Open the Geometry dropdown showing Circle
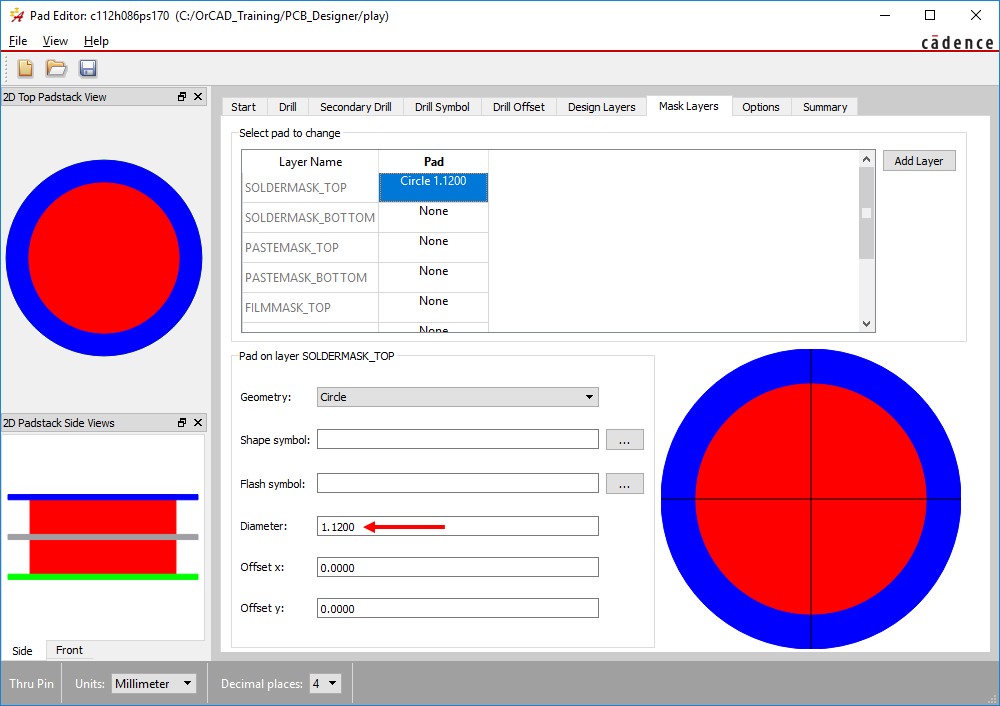1000x706 pixels. [x=457, y=397]
